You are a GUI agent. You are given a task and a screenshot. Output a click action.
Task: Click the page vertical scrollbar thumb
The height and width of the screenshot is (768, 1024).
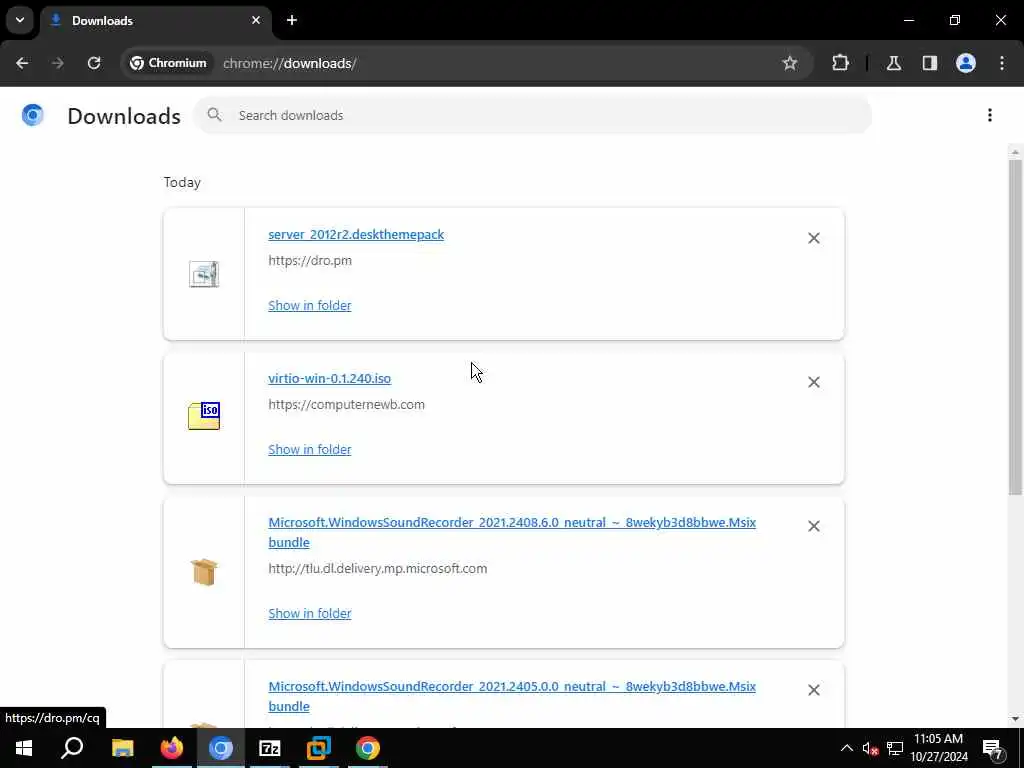tap(1015, 327)
